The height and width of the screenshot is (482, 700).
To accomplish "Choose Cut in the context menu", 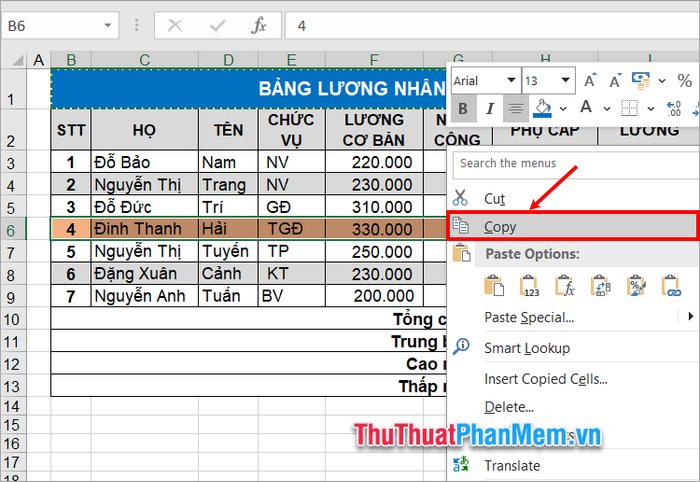I will click(494, 198).
